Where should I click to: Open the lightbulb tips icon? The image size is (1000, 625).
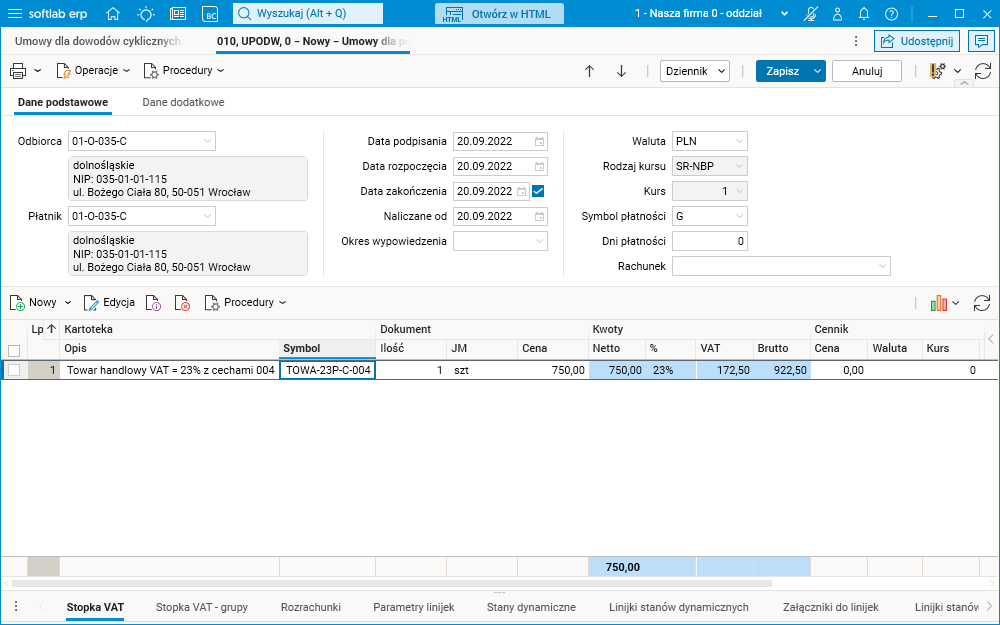(x=145, y=13)
